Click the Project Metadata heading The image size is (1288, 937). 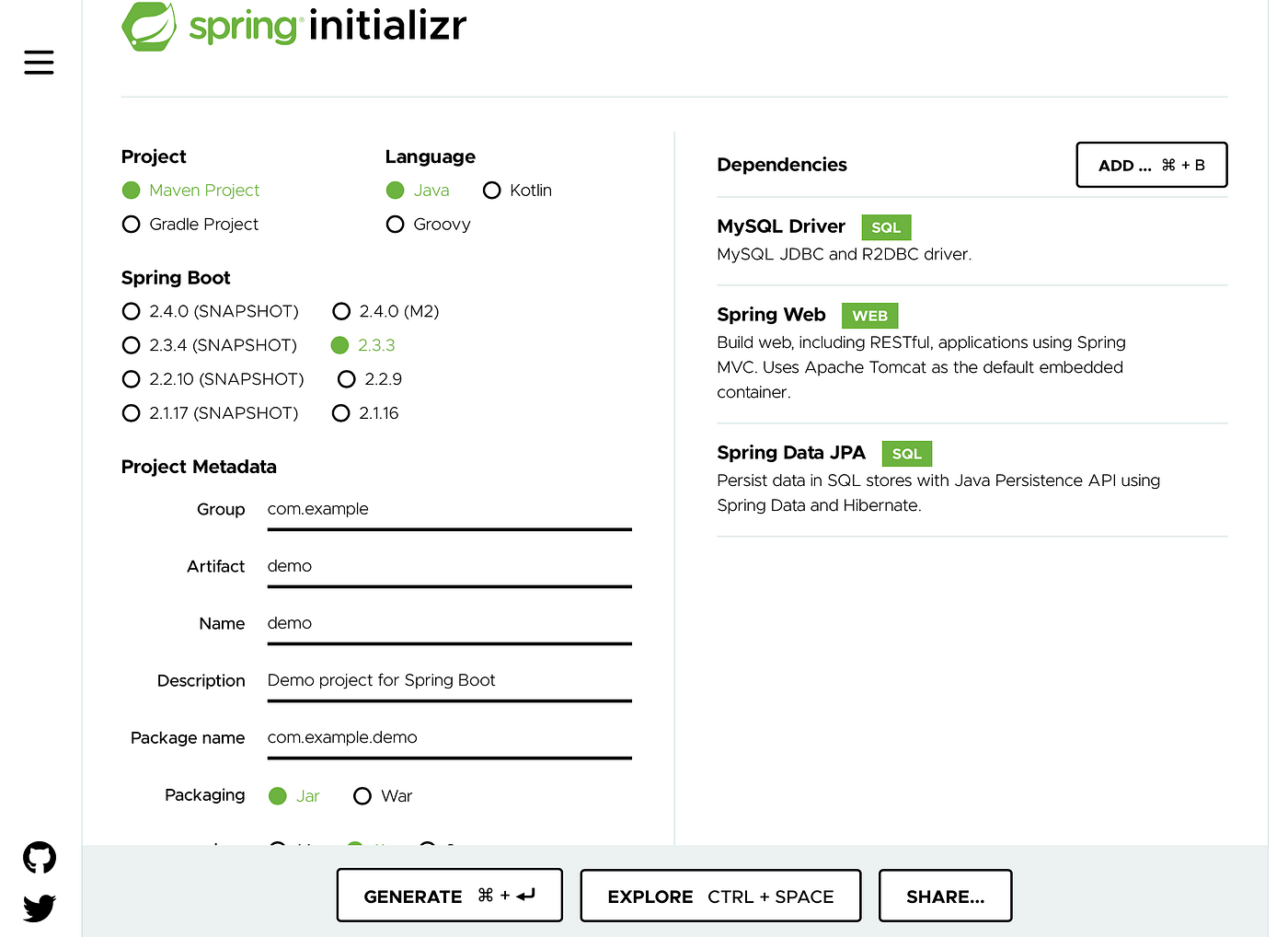click(x=199, y=467)
